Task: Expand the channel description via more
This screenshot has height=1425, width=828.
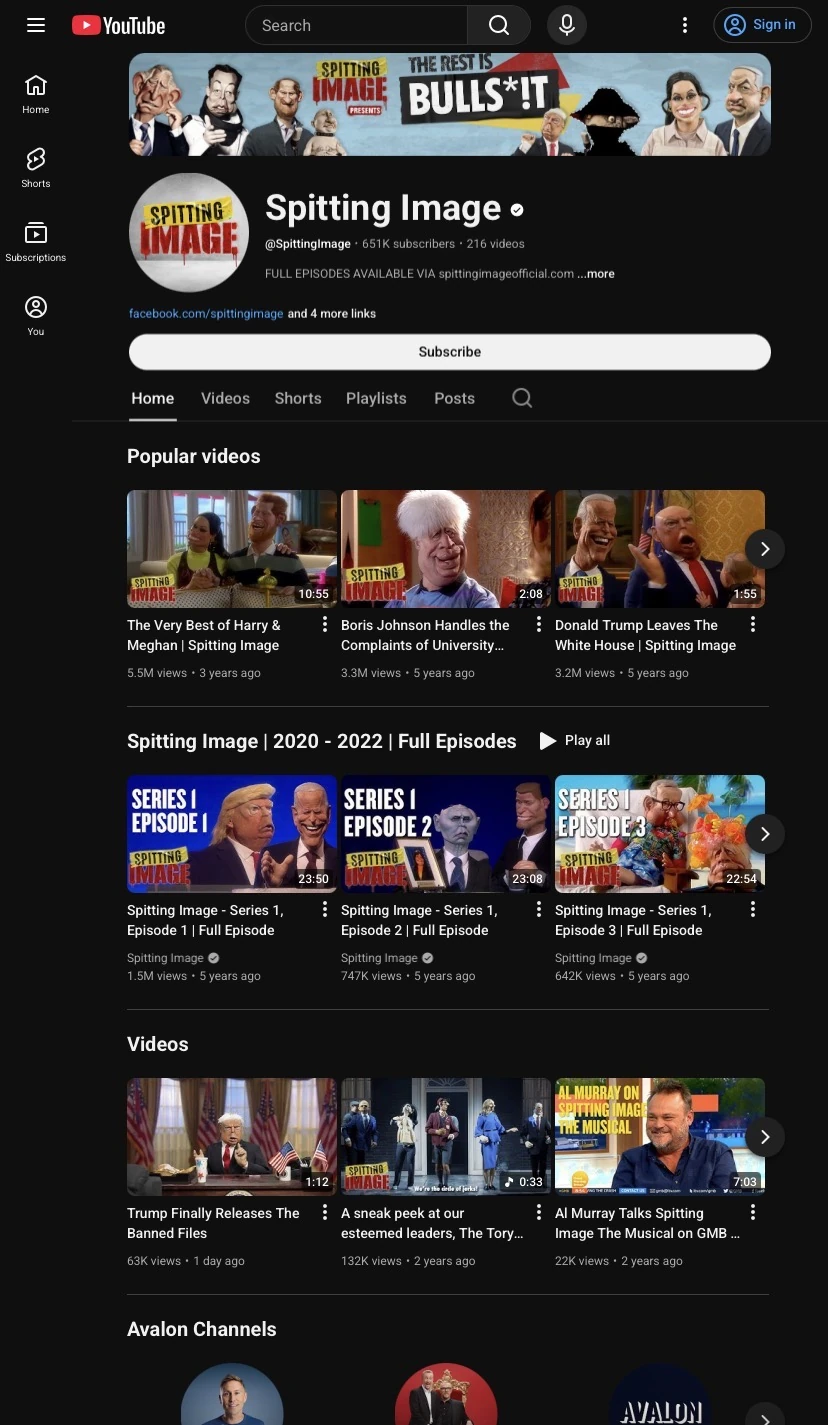Action: (595, 273)
